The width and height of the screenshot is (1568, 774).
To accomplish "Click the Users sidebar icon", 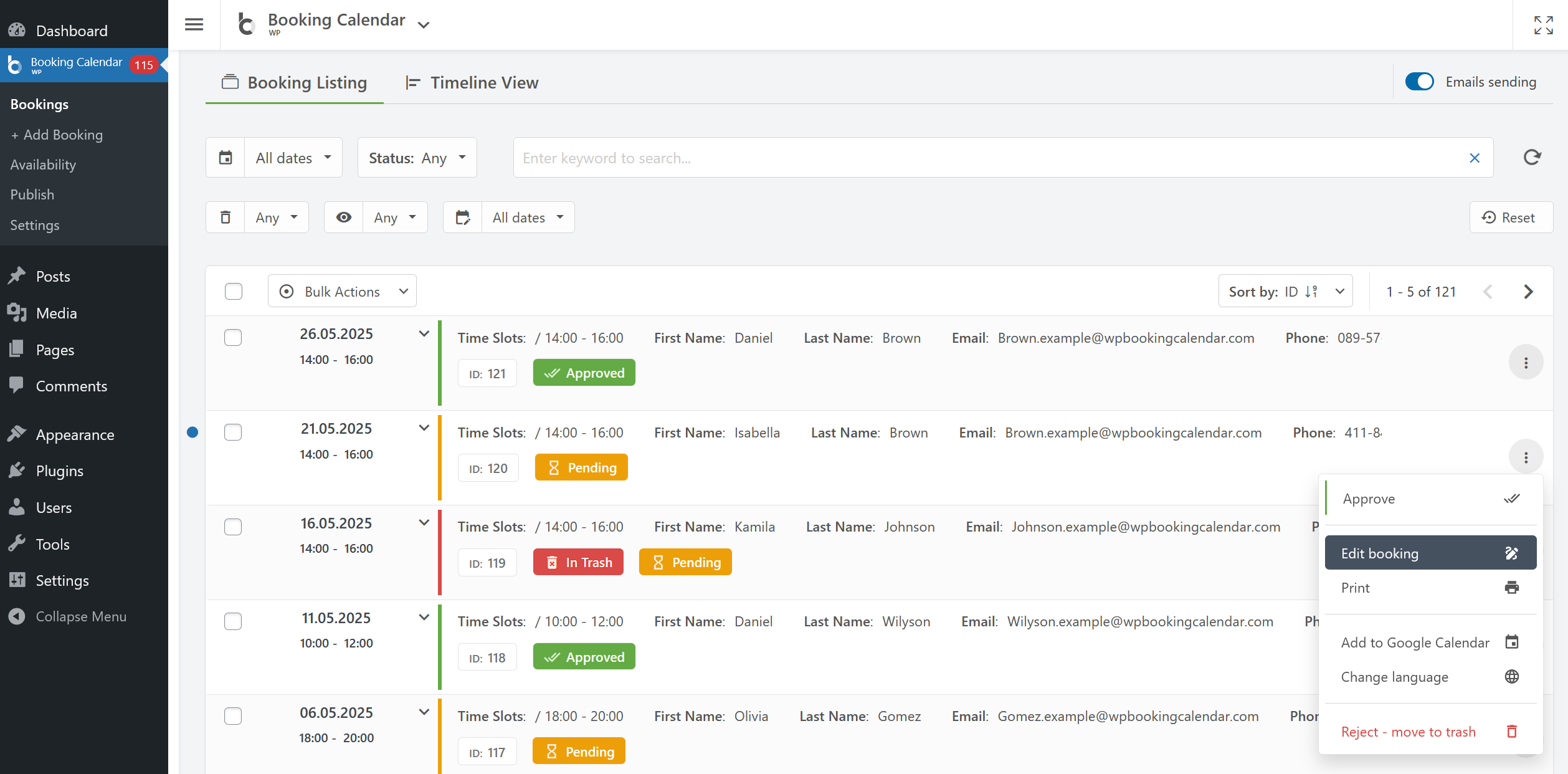I will pyautogui.click(x=17, y=507).
